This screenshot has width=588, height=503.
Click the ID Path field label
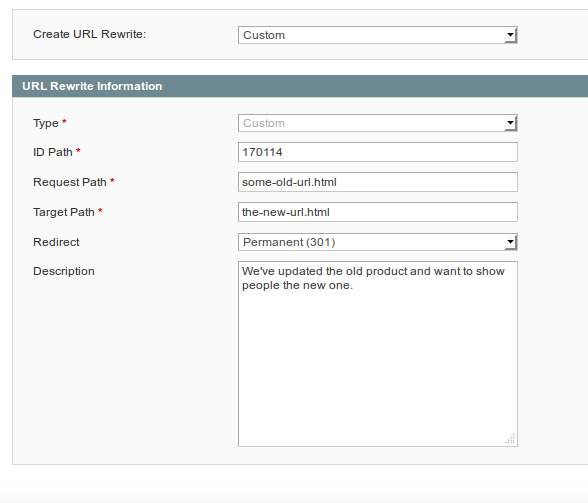click(53, 152)
